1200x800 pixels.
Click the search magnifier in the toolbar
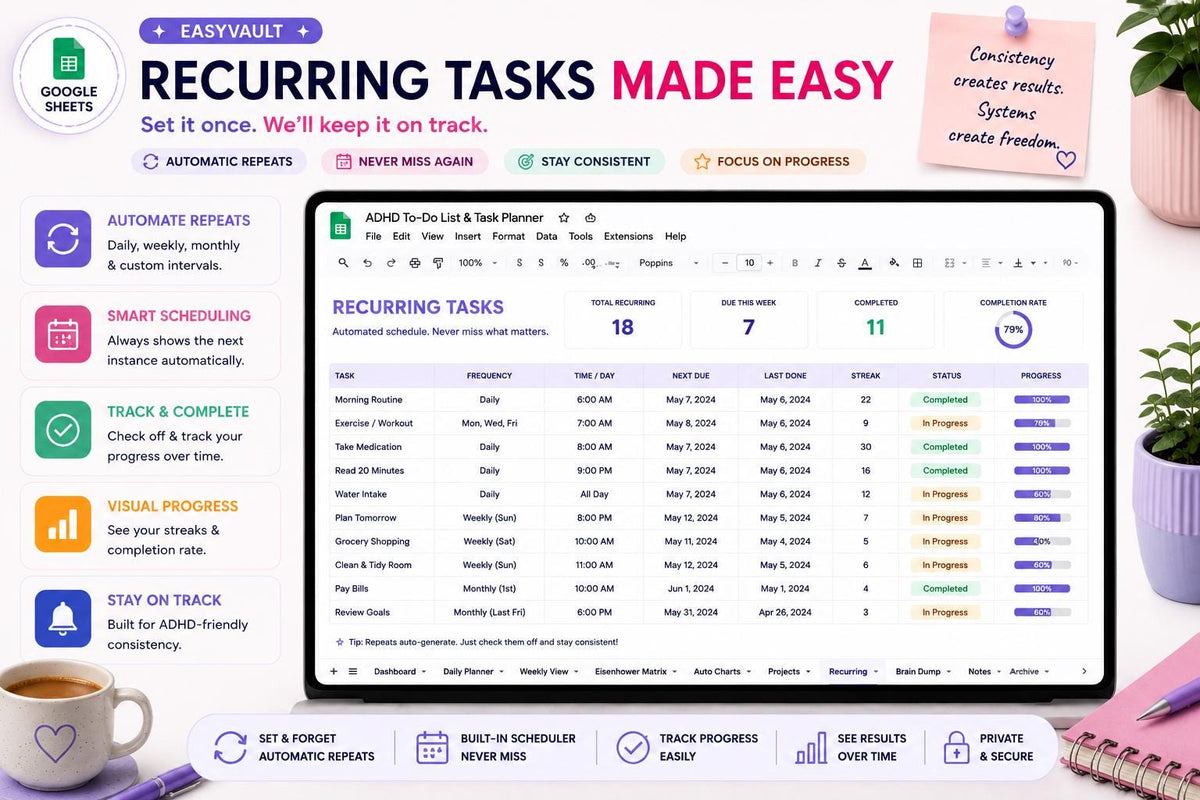[343, 263]
